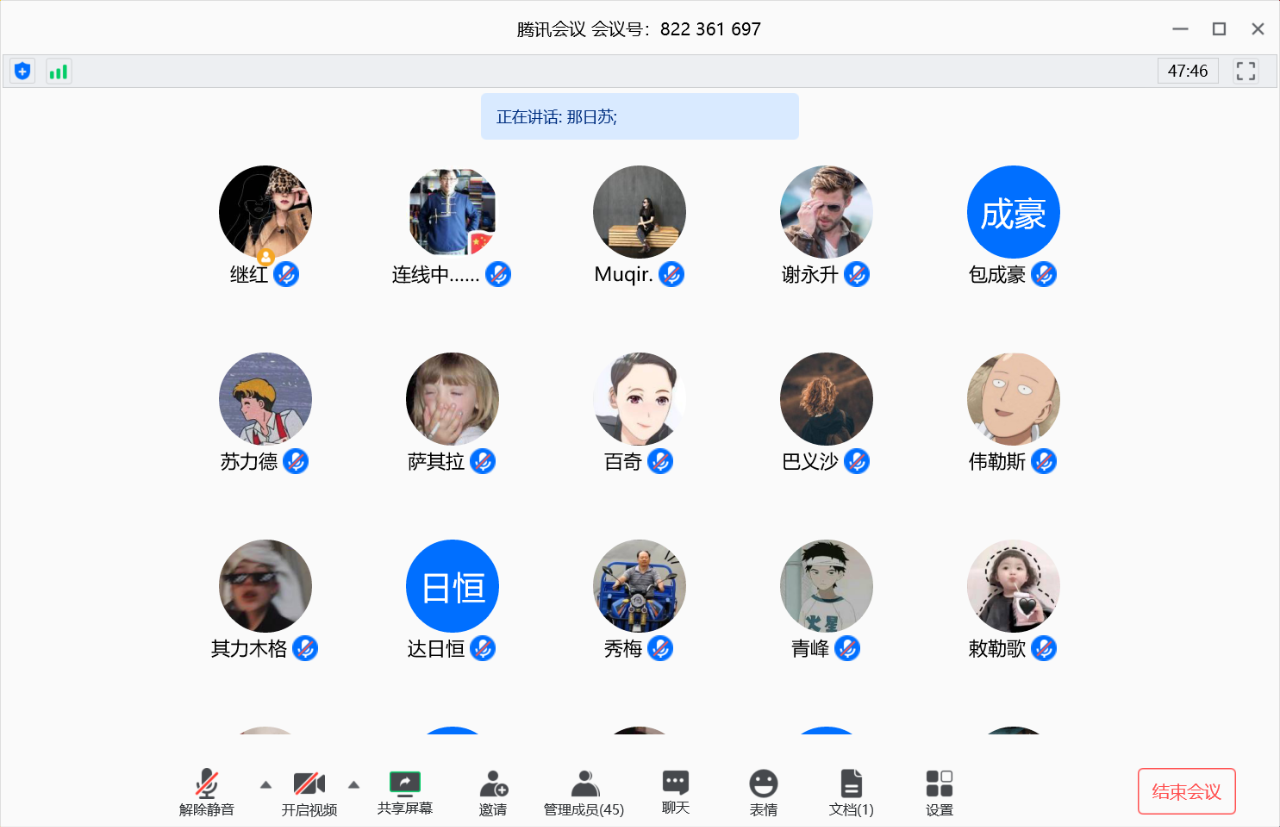
Task: Expand audio options arrow beside microphone
Action: pos(265,784)
